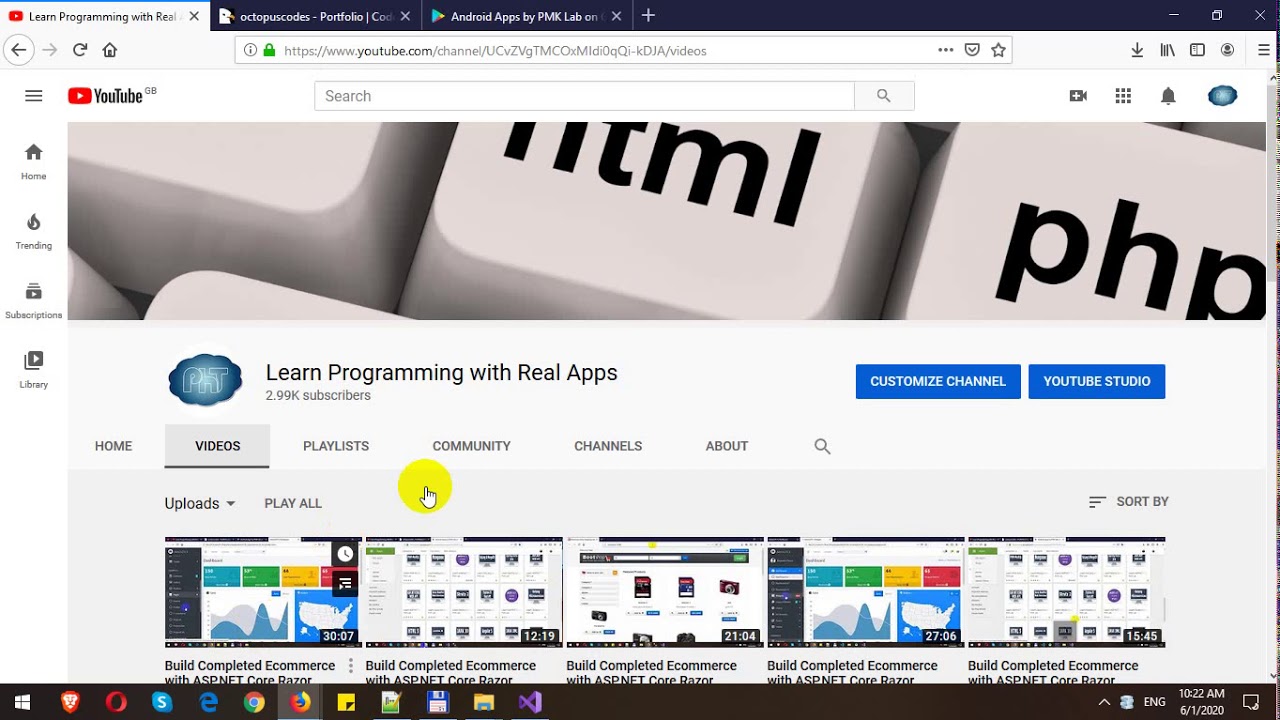Click the browser forward arrow
The image size is (1280, 720).
coord(50,50)
